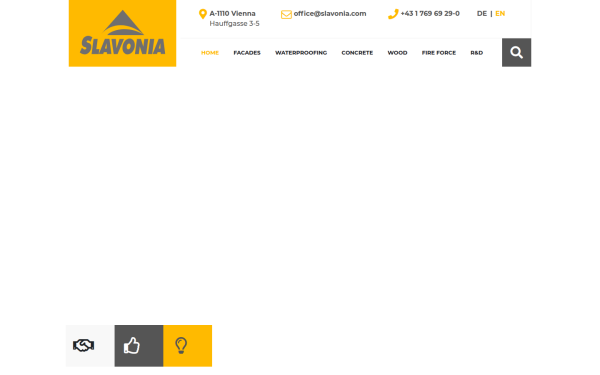
Task: Select the handshake icon tile
Action: [x=90, y=346]
